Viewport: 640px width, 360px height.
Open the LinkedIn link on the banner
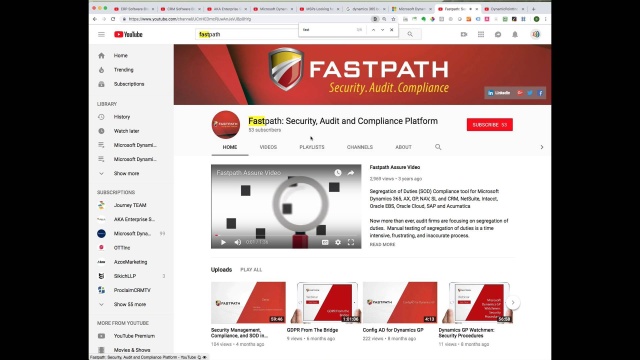point(499,93)
